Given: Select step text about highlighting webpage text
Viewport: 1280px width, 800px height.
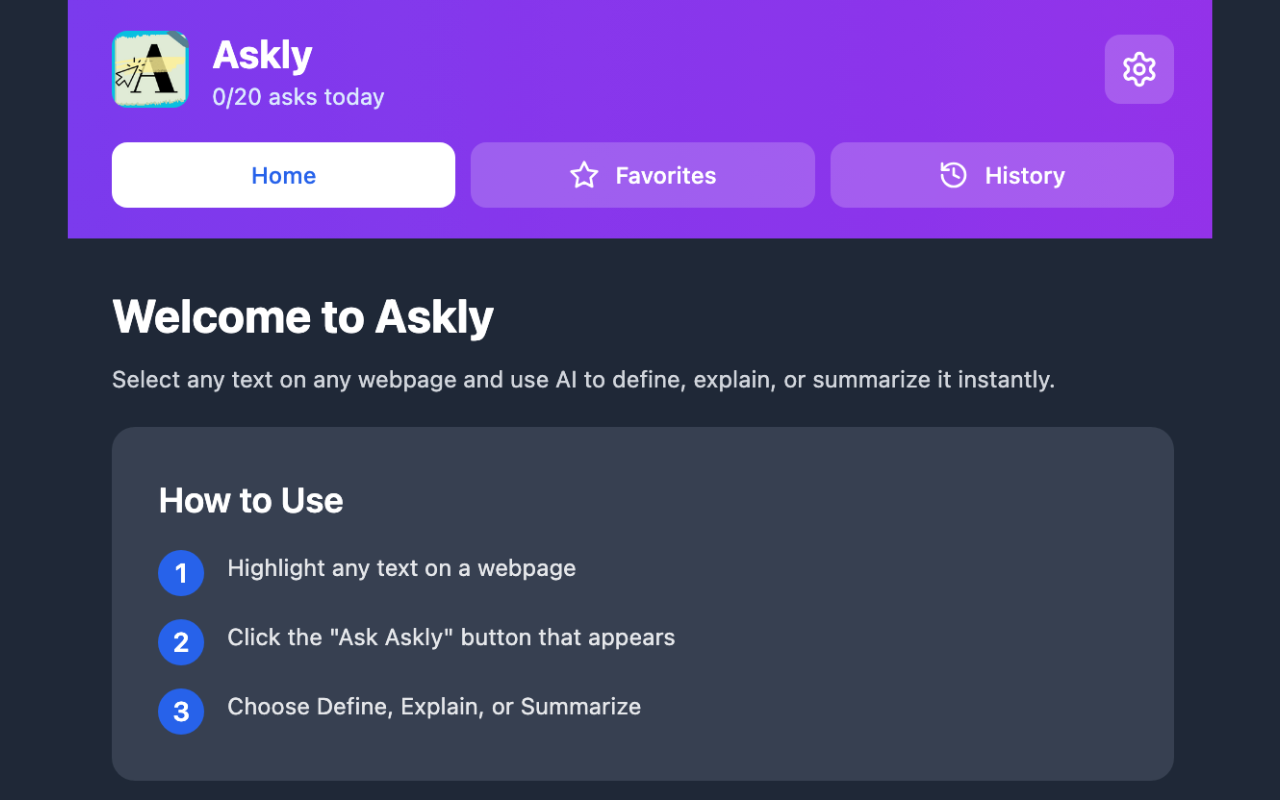Looking at the screenshot, I should click(x=402, y=568).
